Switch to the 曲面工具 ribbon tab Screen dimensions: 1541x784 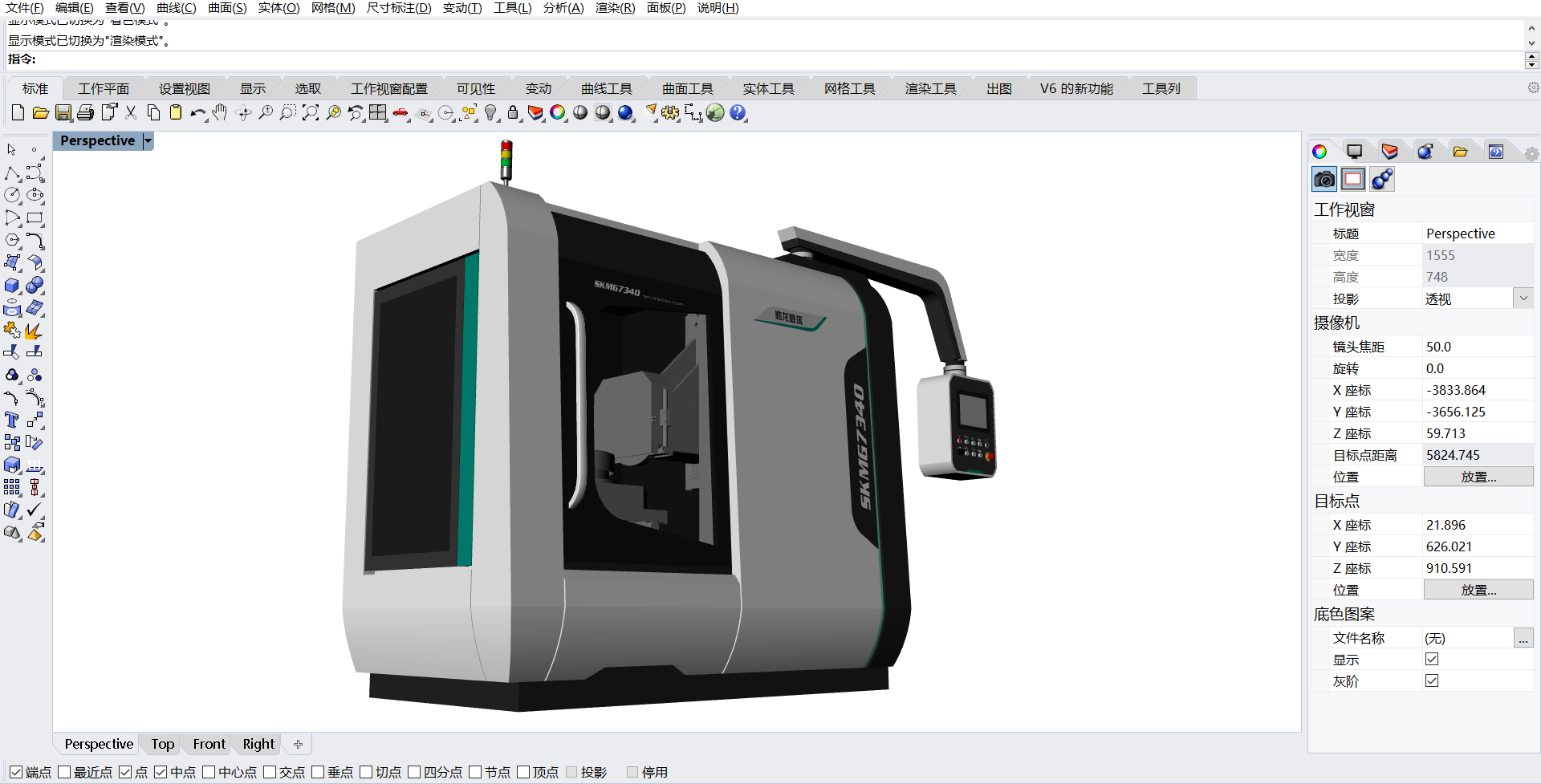[686, 88]
